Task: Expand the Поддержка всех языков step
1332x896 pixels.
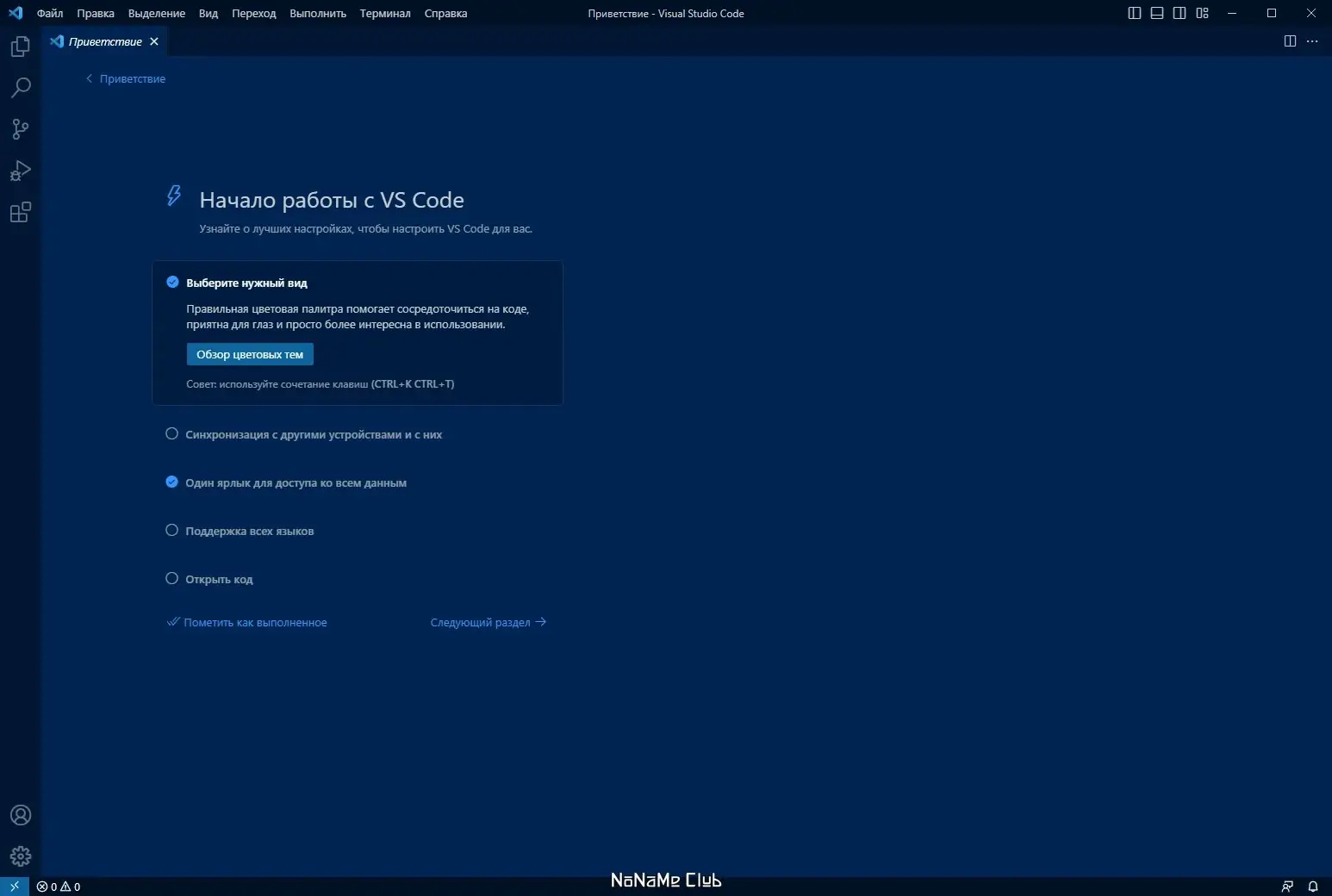Action: pos(250,531)
